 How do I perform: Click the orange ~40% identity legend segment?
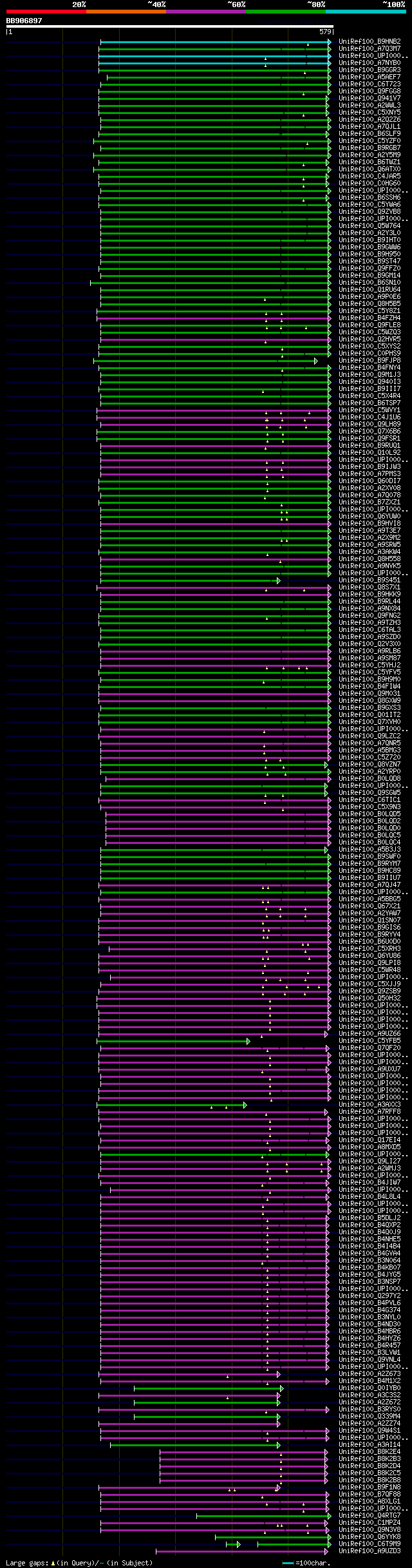(126, 12)
